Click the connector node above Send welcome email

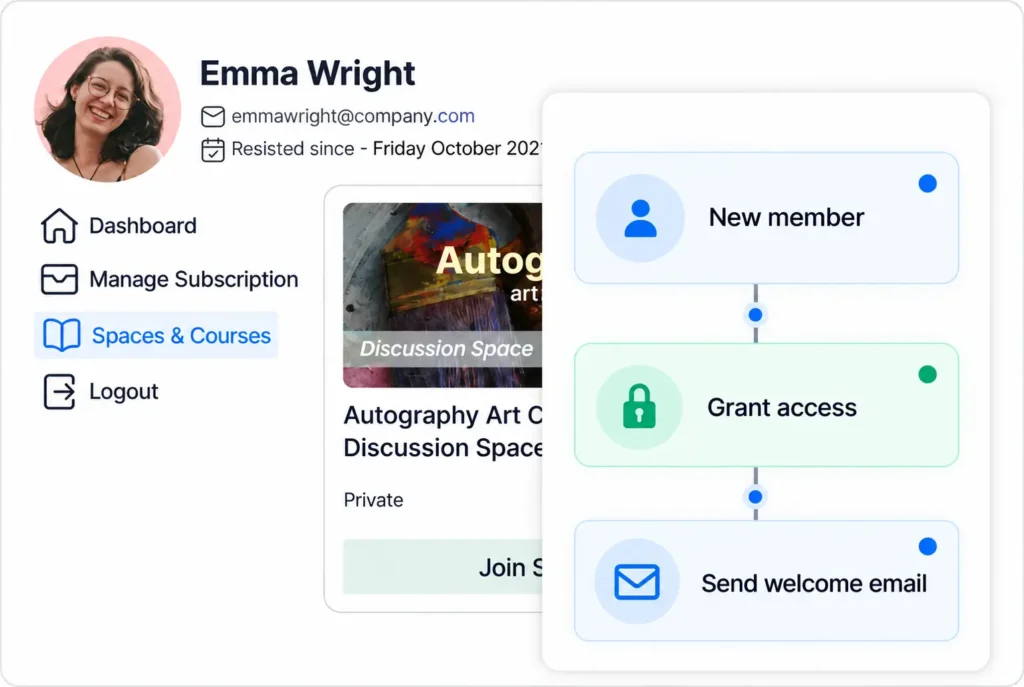coord(756,497)
